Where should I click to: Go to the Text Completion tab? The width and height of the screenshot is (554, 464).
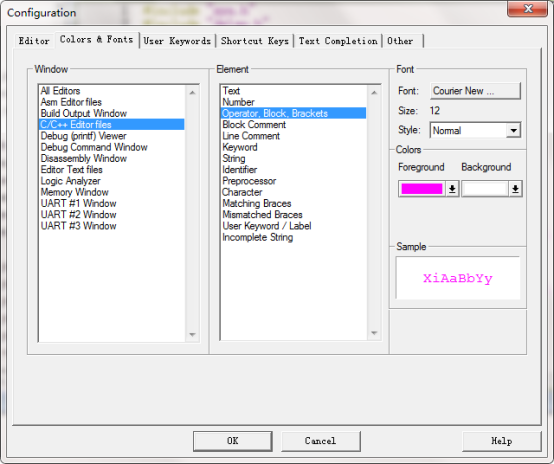(338, 41)
